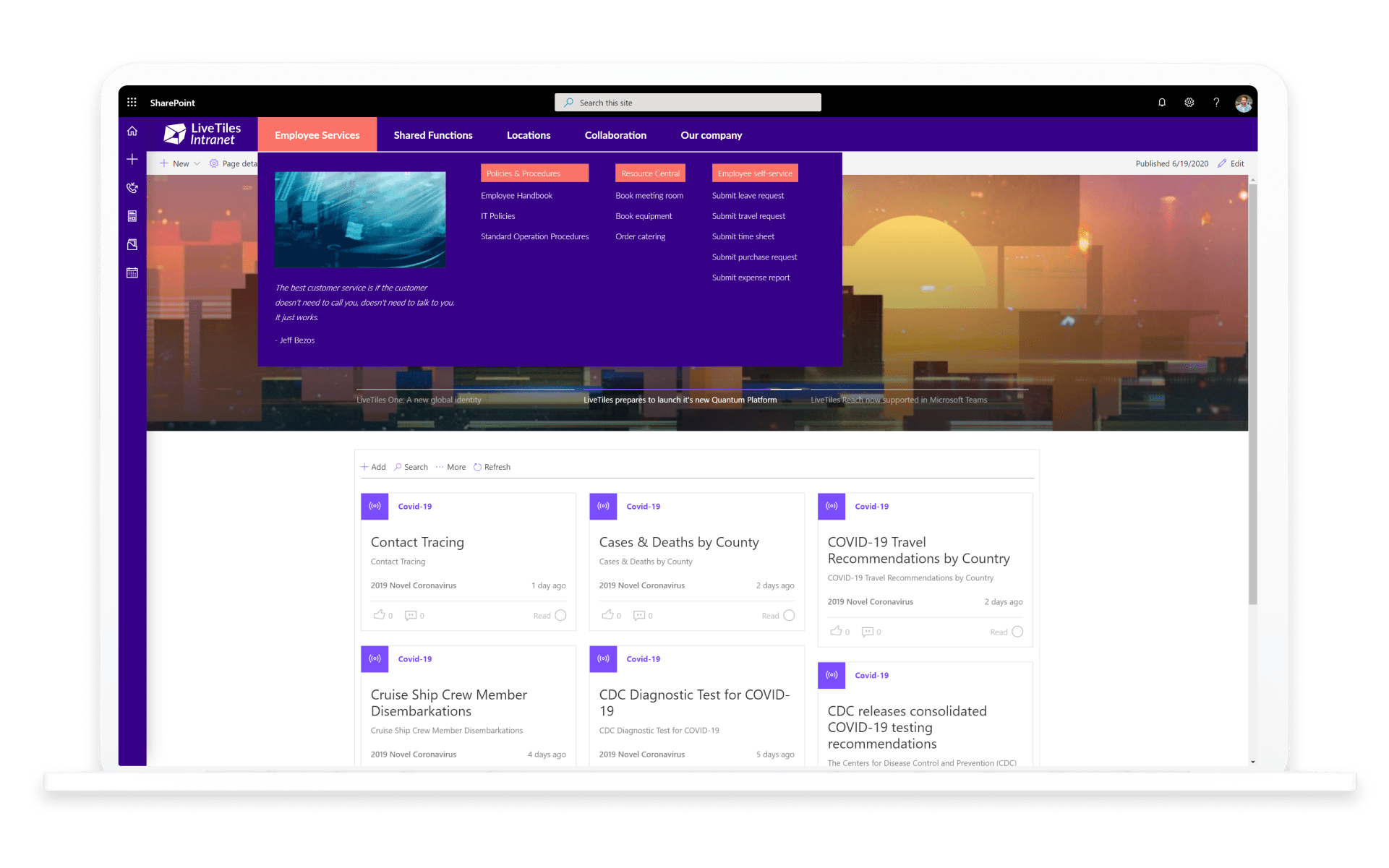1389x868 pixels.
Task: Open the settings gear in header
Action: click(1189, 103)
